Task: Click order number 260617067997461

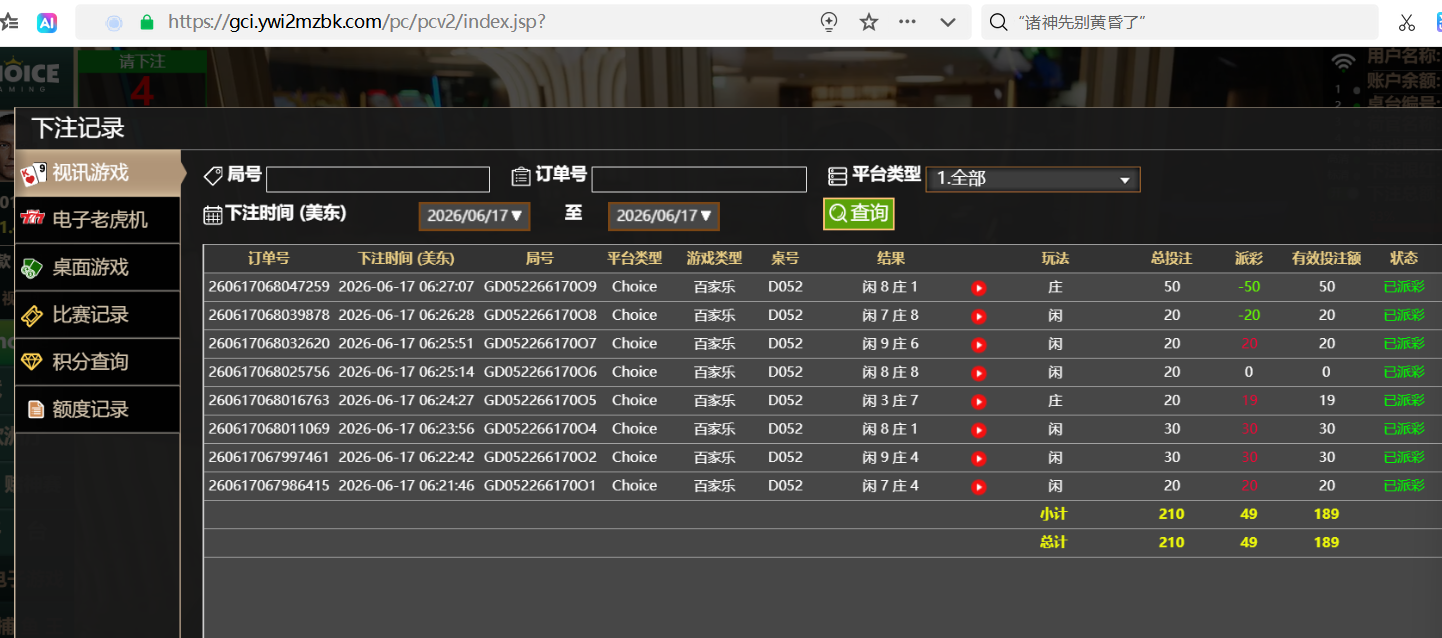Action: pyautogui.click(x=269, y=457)
